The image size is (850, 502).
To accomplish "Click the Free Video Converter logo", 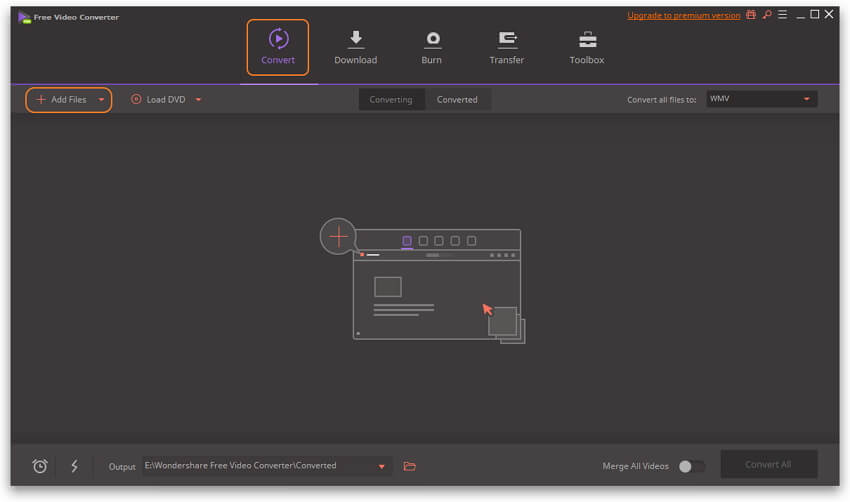I will point(24,17).
